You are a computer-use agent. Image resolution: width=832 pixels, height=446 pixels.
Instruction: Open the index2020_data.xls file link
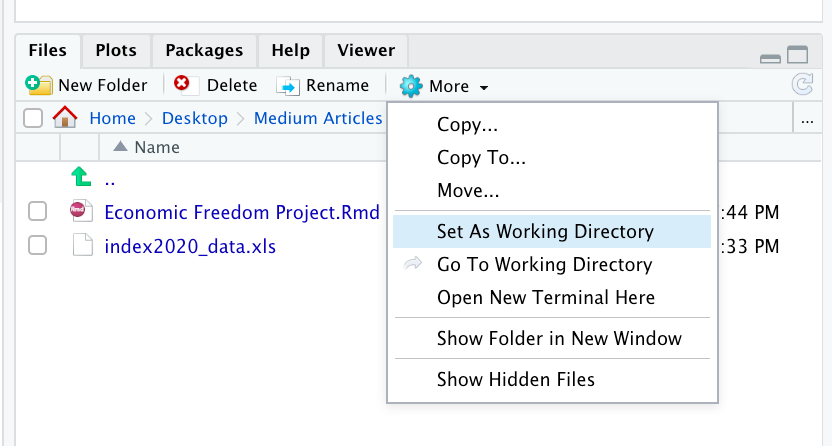[190, 245]
